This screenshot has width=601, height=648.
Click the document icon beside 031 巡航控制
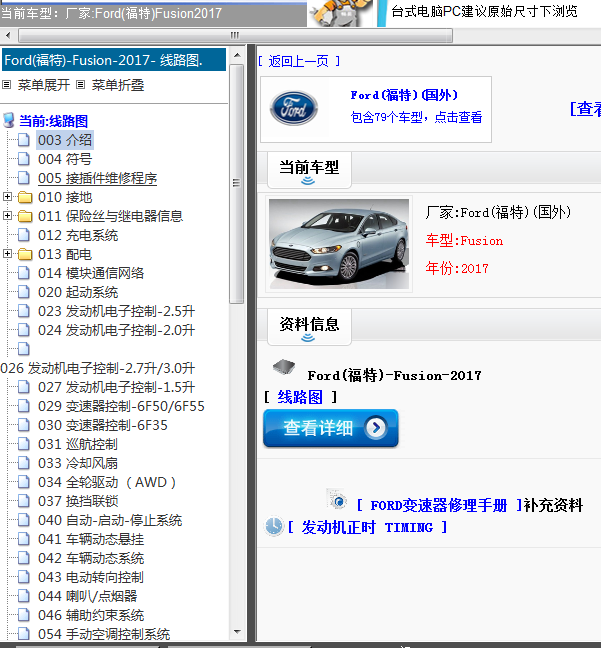24,444
